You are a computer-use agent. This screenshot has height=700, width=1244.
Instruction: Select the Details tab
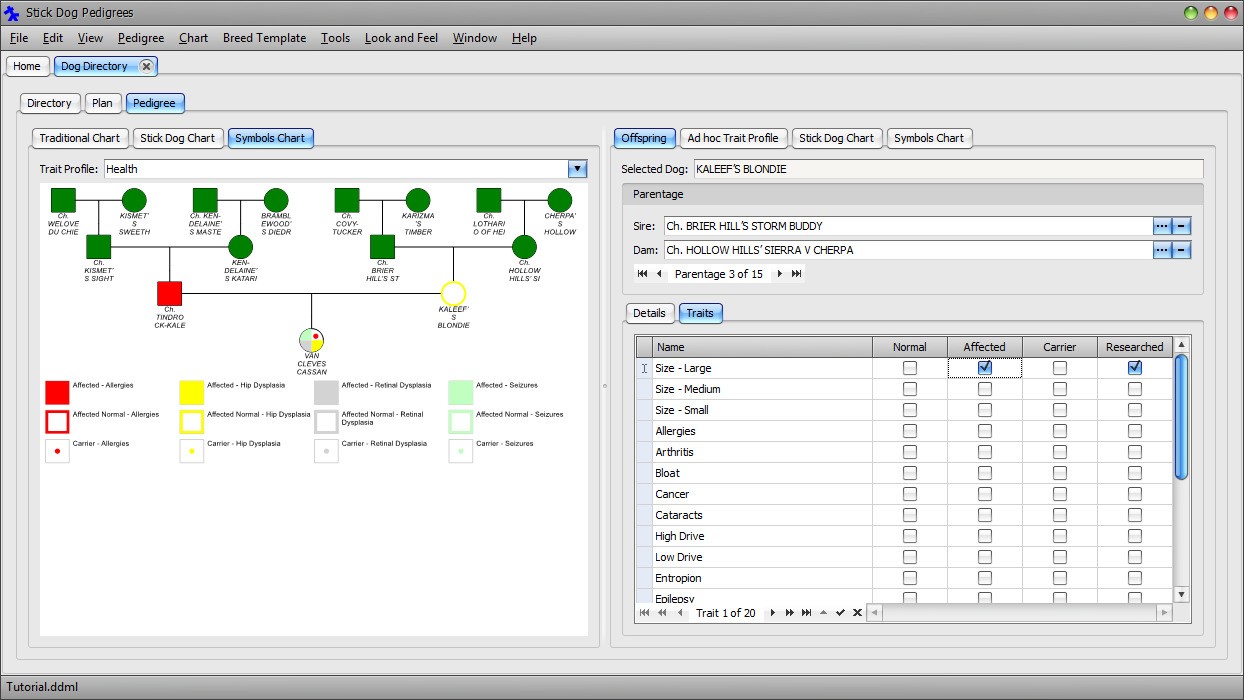pos(648,313)
